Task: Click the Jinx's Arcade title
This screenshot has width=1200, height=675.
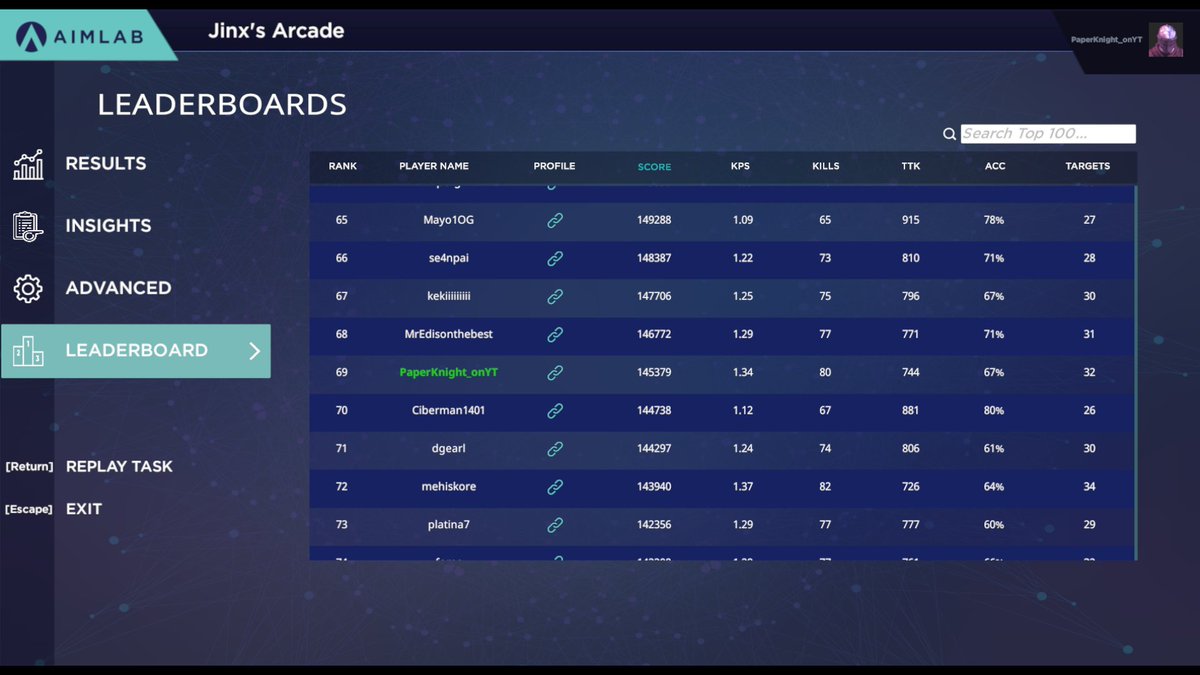Action: (276, 31)
